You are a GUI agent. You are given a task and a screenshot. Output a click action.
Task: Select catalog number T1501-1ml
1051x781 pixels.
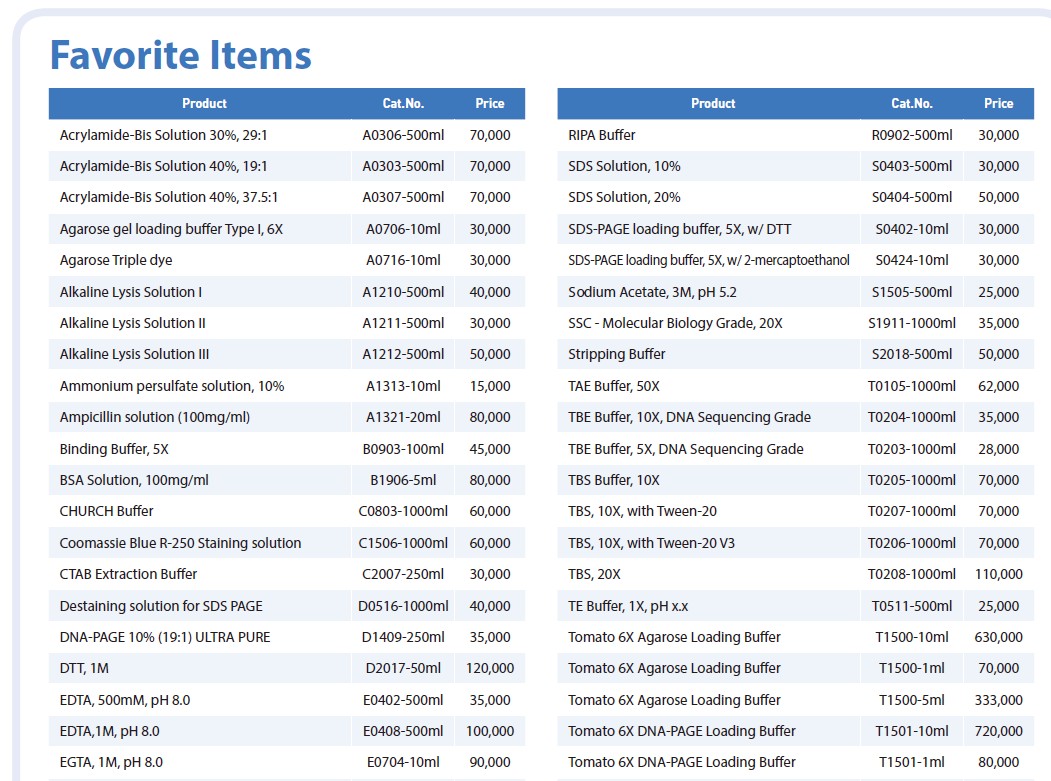(912, 762)
